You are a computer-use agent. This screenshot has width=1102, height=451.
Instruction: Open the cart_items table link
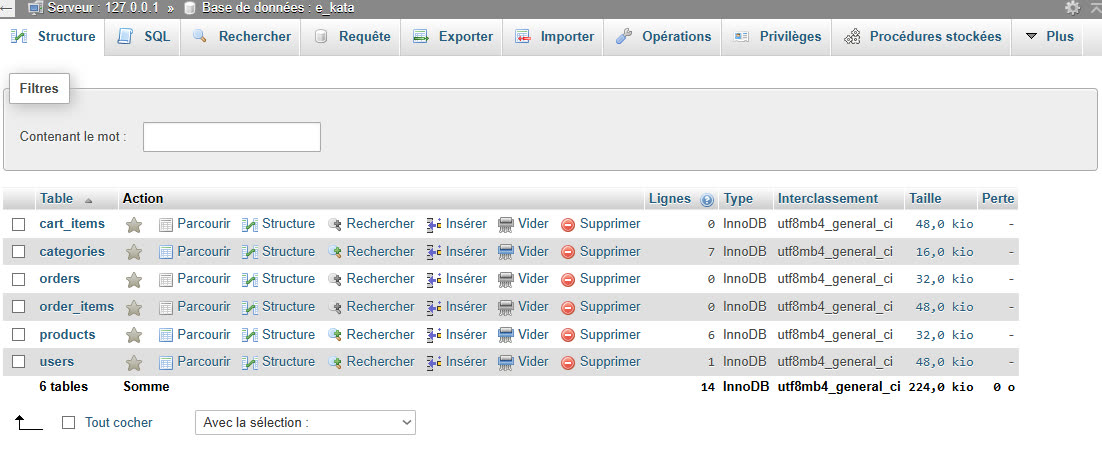click(x=72, y=224)
